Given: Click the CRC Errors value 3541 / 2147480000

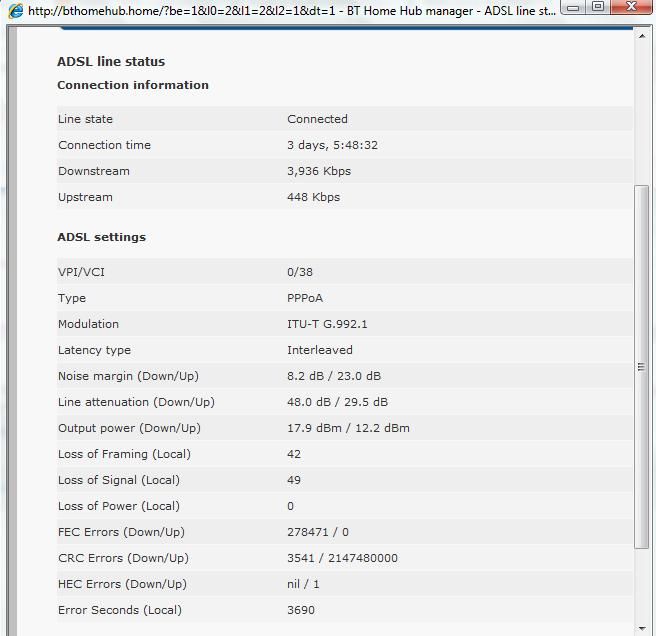Looking at the screenshot, I should [x=342, y=558].
